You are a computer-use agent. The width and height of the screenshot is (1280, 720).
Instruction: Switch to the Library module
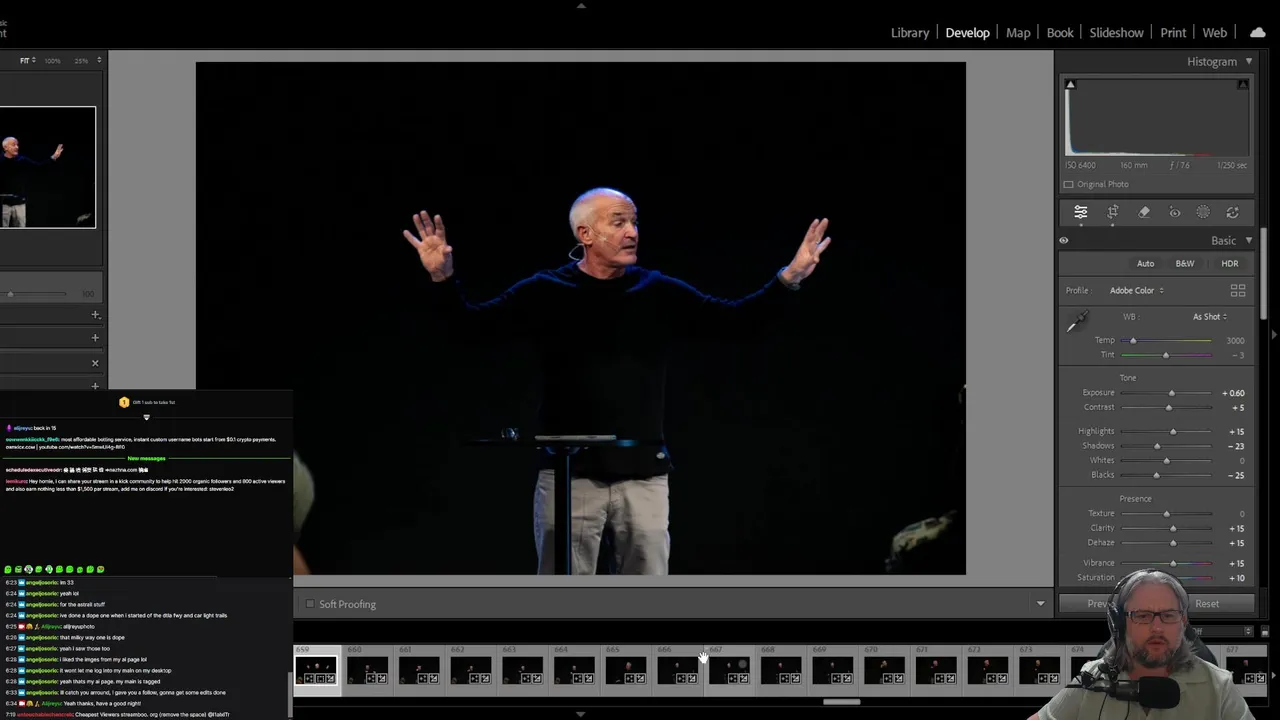point(910,32)
